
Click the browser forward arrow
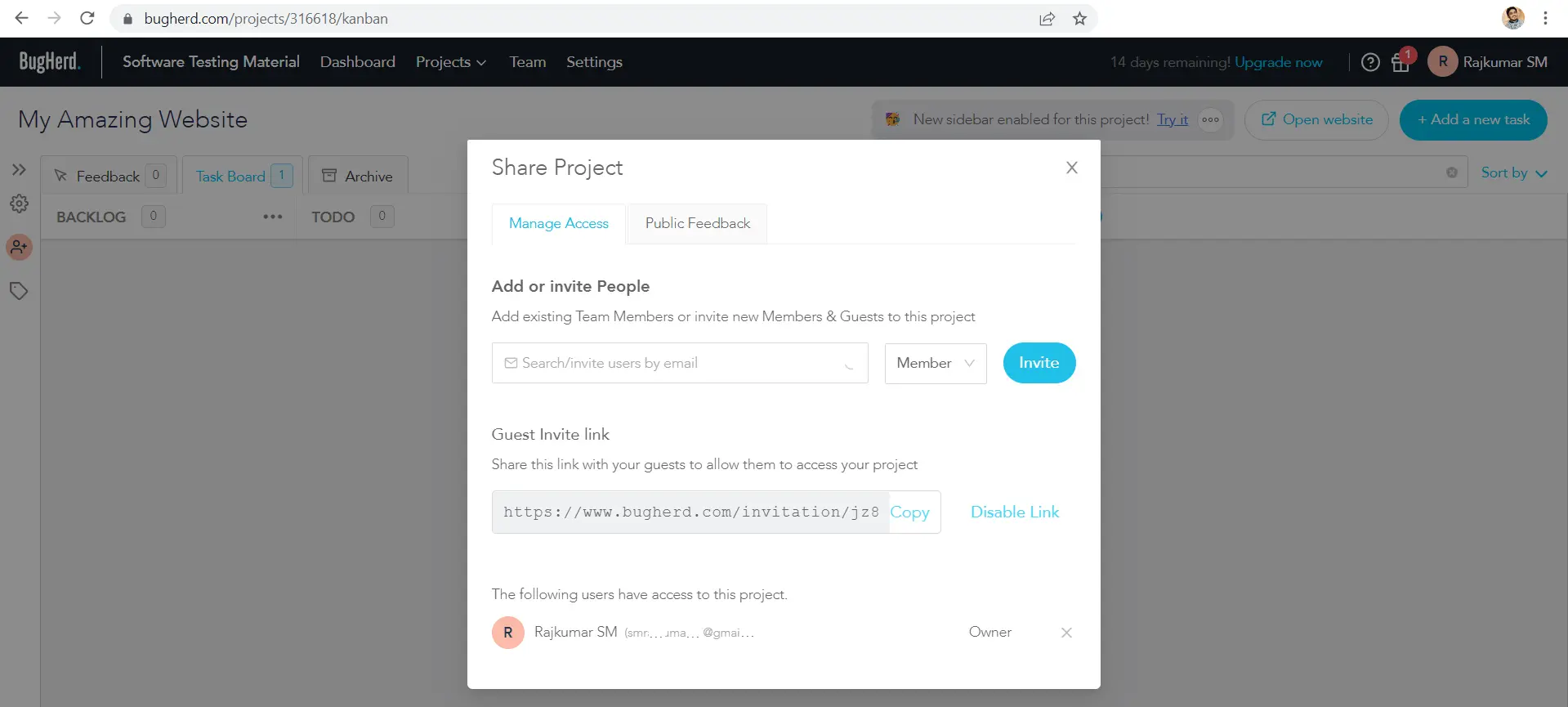tap(54, 18)
